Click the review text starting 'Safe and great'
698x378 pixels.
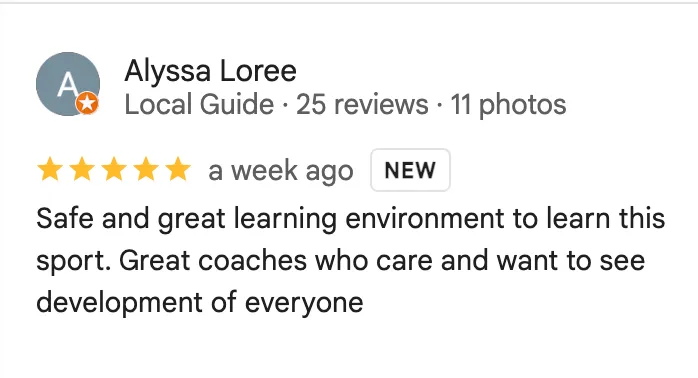pos(351,260)
